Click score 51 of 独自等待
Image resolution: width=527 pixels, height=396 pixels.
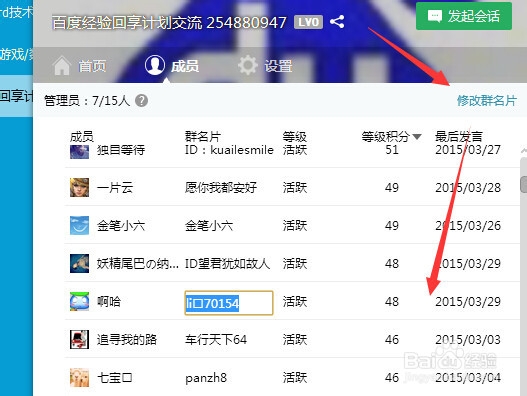tap(392, 150)
